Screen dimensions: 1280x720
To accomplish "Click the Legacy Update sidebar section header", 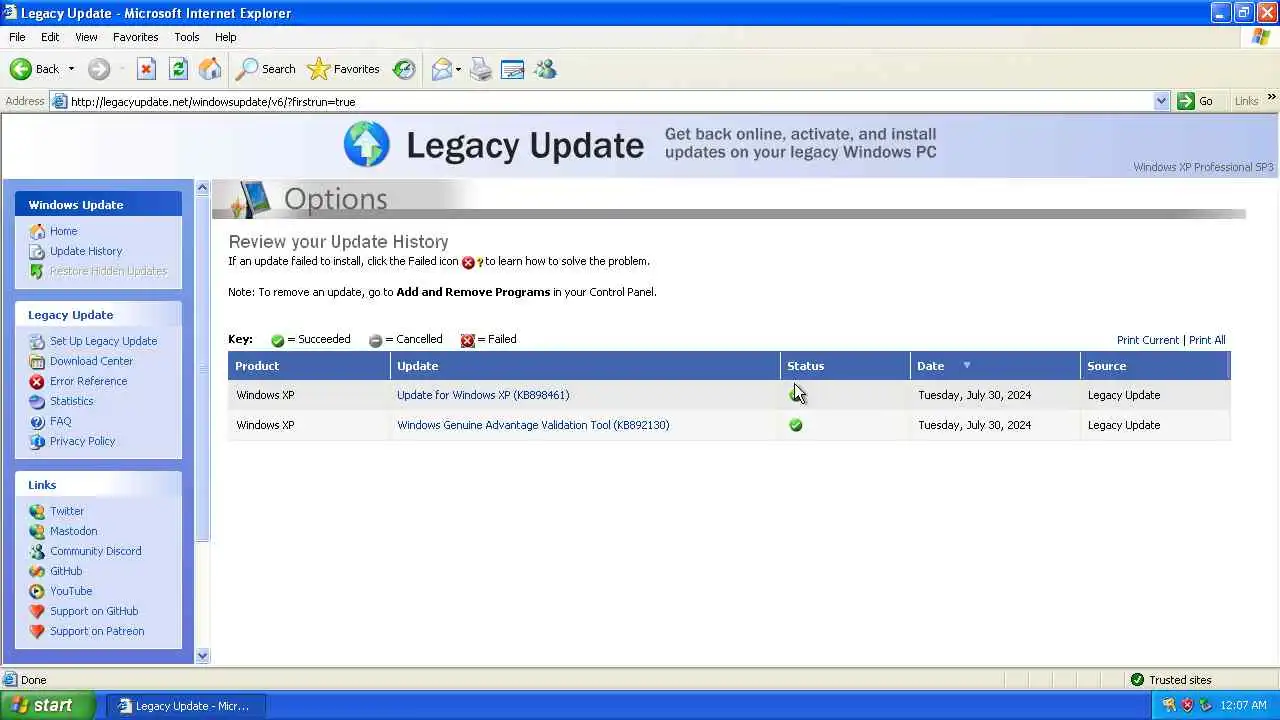I will point(98,314).
